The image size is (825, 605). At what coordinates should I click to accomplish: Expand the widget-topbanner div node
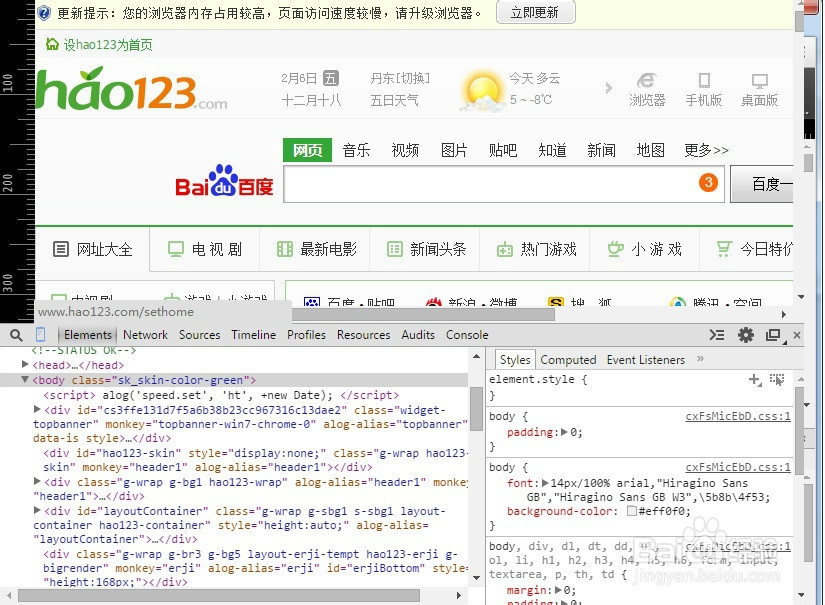coord(37,409)
